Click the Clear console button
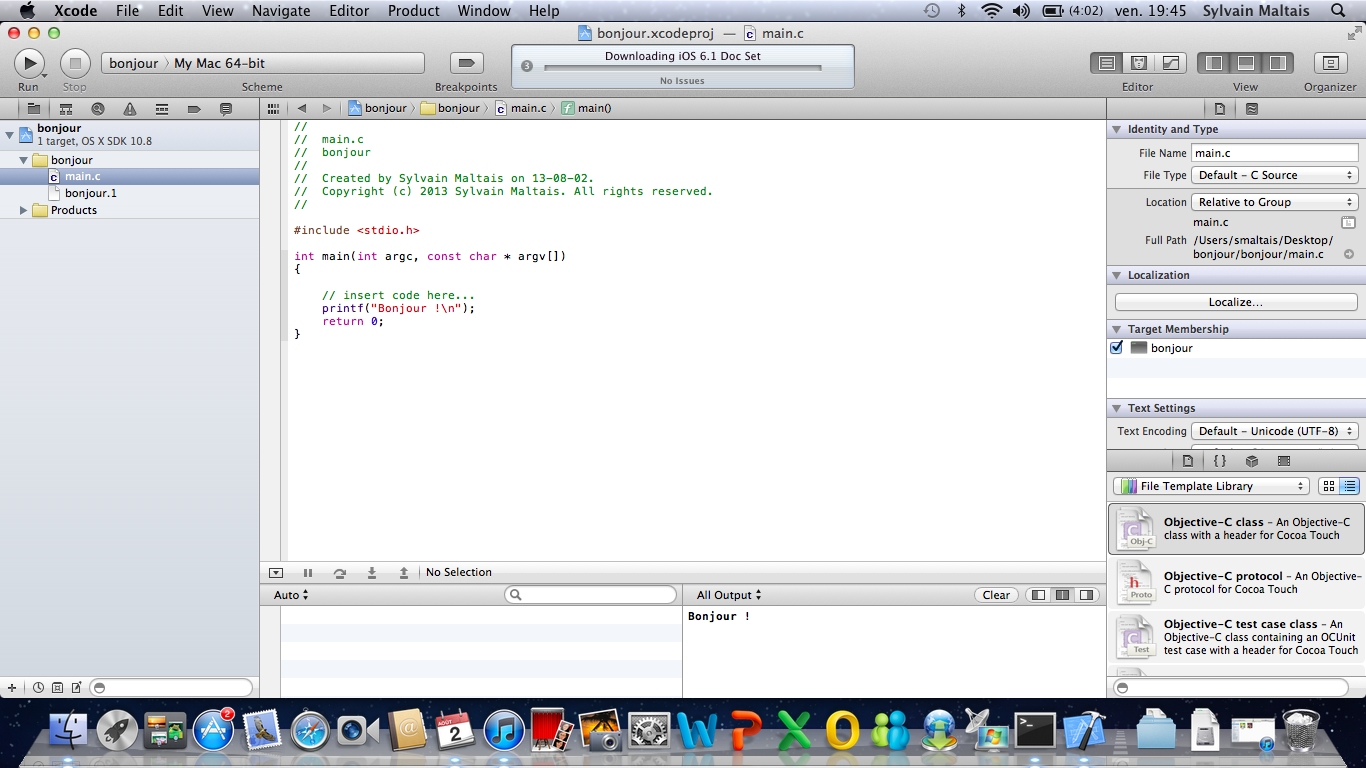Viewport: 1366px width, 768px height. coord(996,595)
